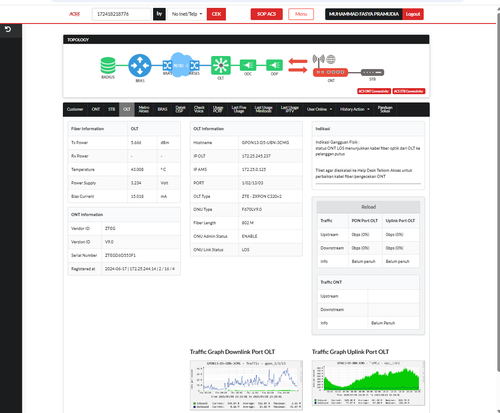Screen dimensions: 500x413
Task: Click the ONU Link Status value LOS
Action: (246, 250)
